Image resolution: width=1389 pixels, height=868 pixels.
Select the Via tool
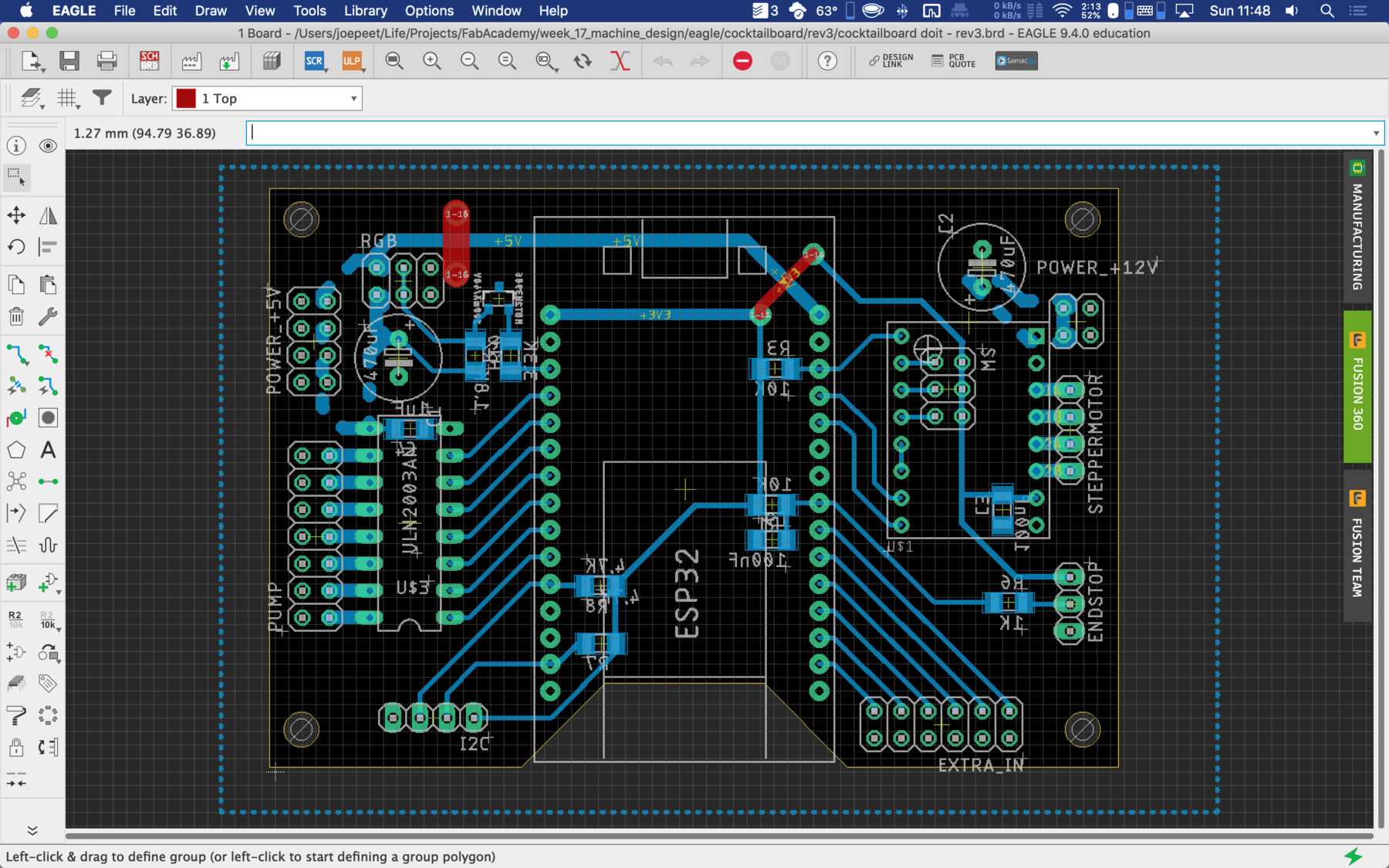coord(16,417)
